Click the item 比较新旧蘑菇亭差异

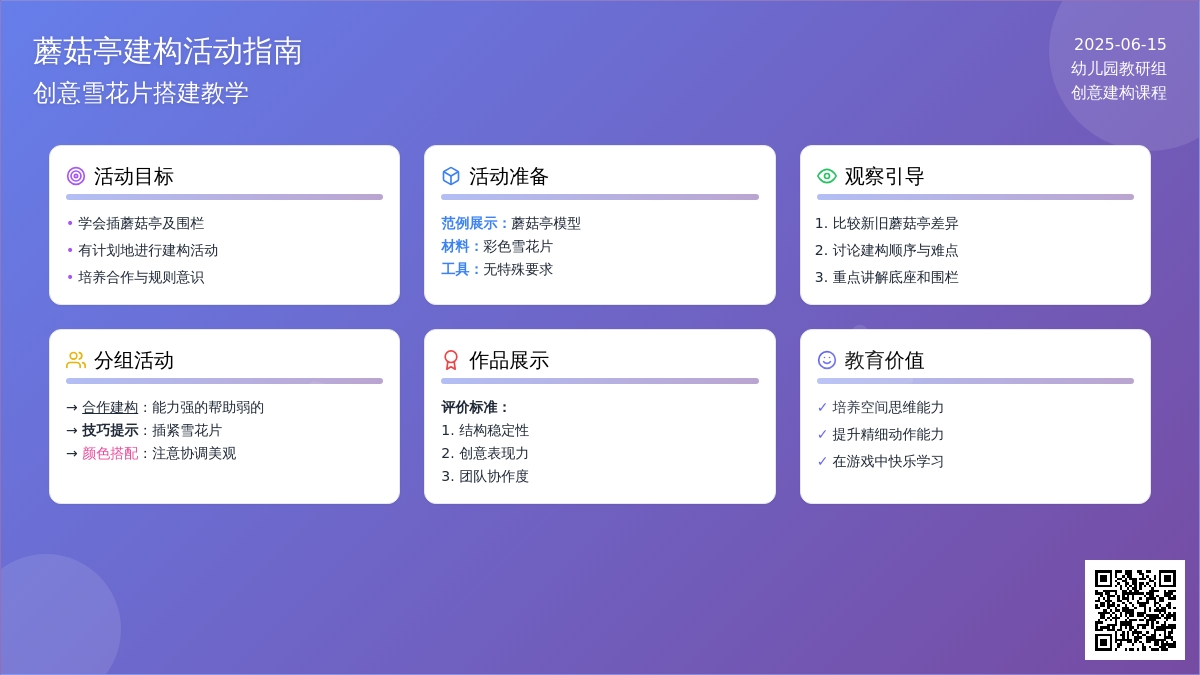tap(896, 223)
